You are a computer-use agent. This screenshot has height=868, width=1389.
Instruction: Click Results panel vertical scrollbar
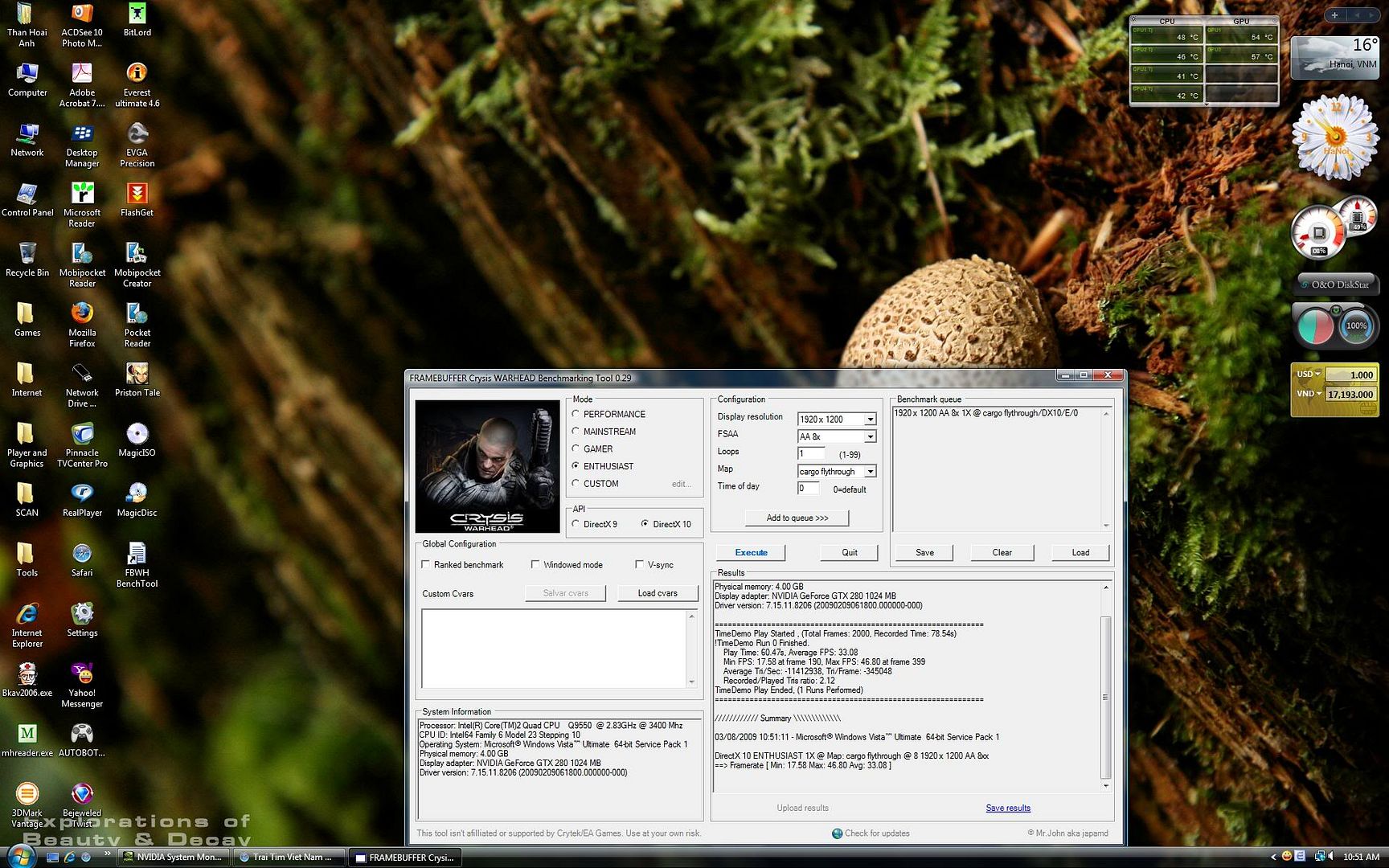click(x=1105, y=696)
